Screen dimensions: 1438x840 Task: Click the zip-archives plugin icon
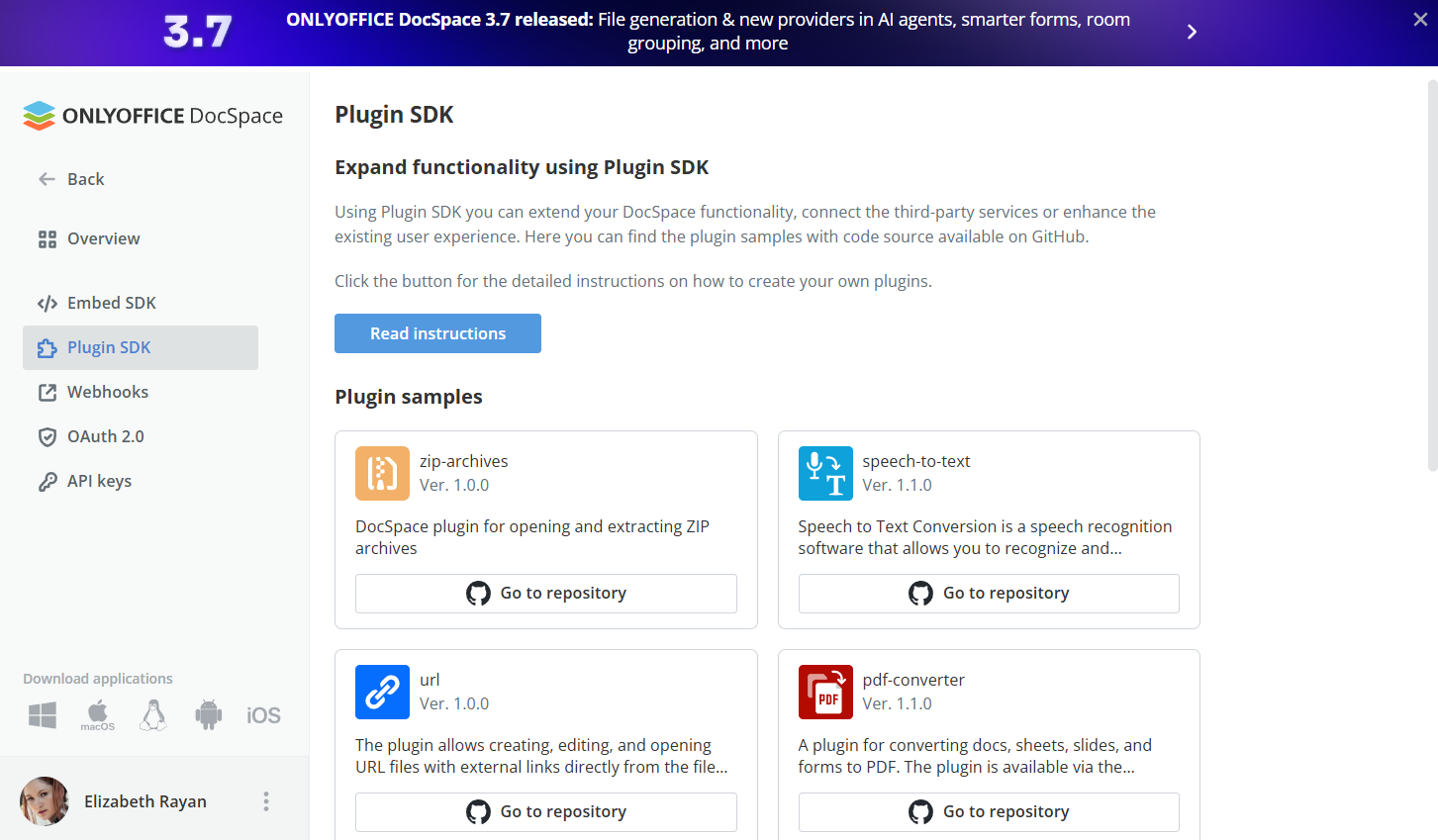tap(382, 473)
